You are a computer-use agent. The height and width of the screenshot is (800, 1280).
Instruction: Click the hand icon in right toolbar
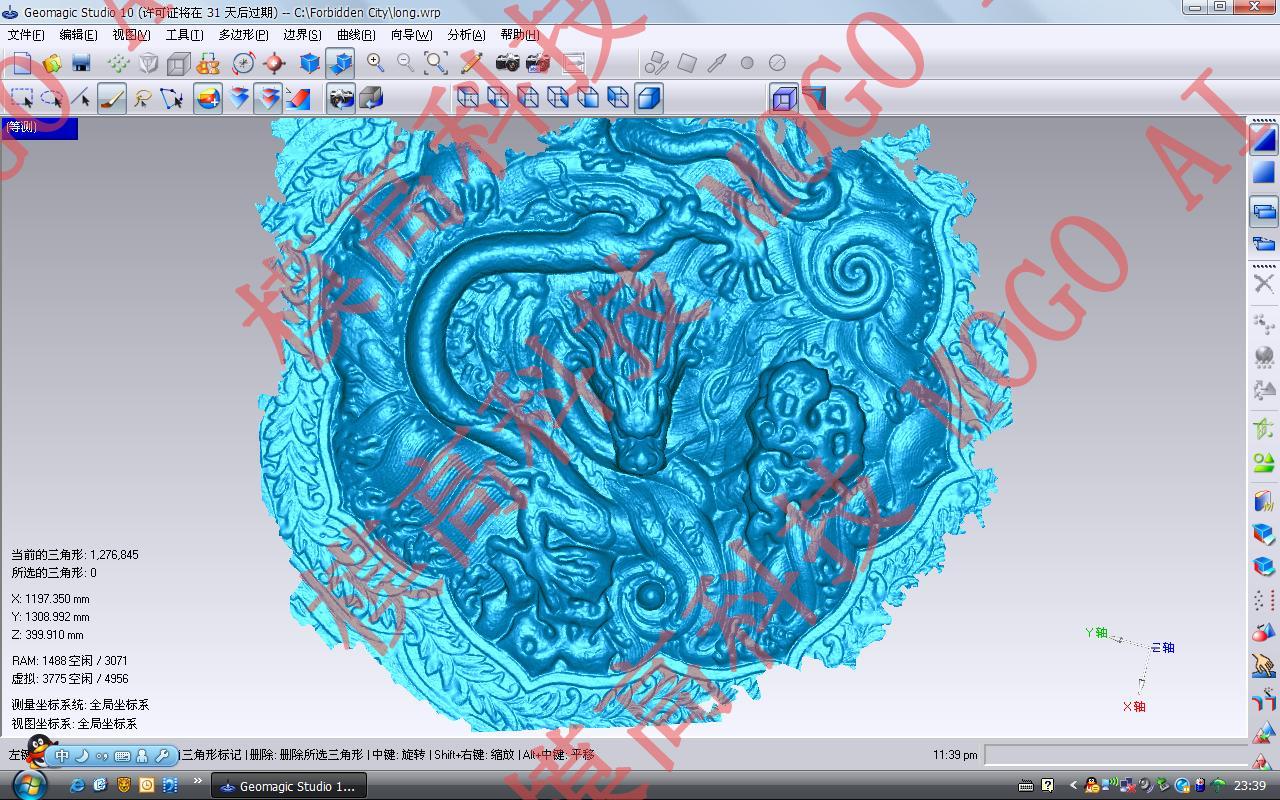pos(1264,664)
